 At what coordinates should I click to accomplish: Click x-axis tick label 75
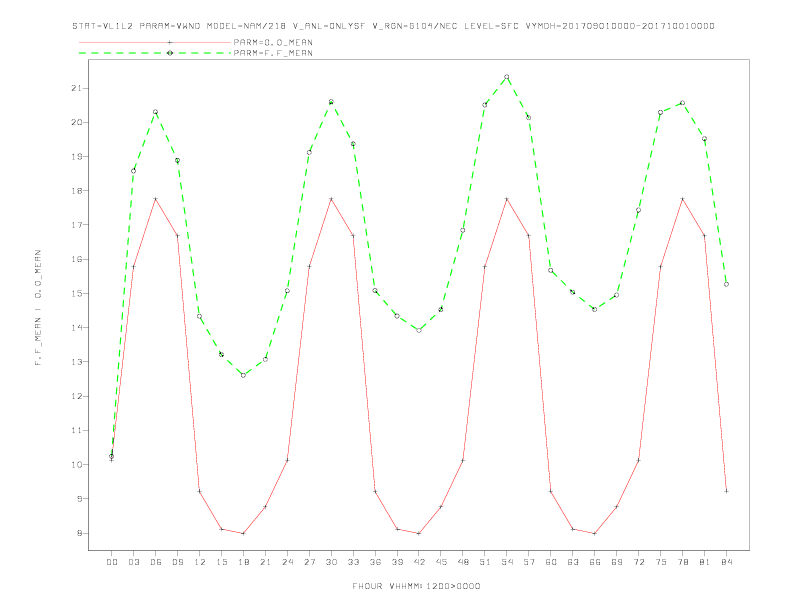click(x=661, y=562)
